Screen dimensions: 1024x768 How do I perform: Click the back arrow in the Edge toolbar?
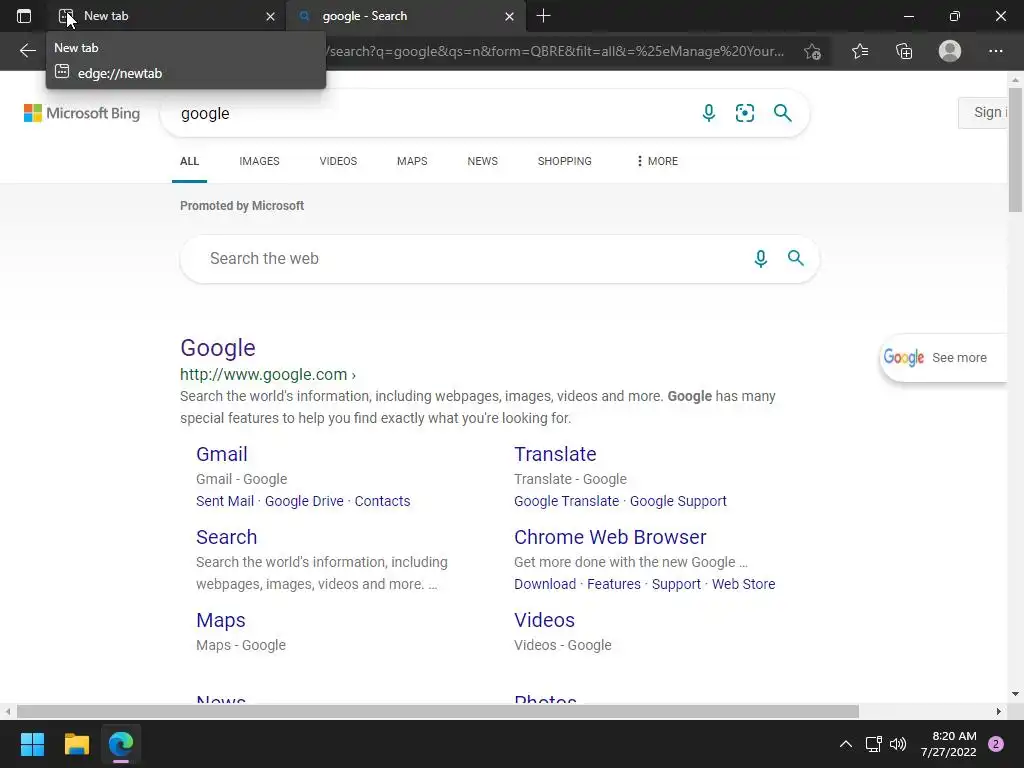pyautogui.click(x=27, y=51)
